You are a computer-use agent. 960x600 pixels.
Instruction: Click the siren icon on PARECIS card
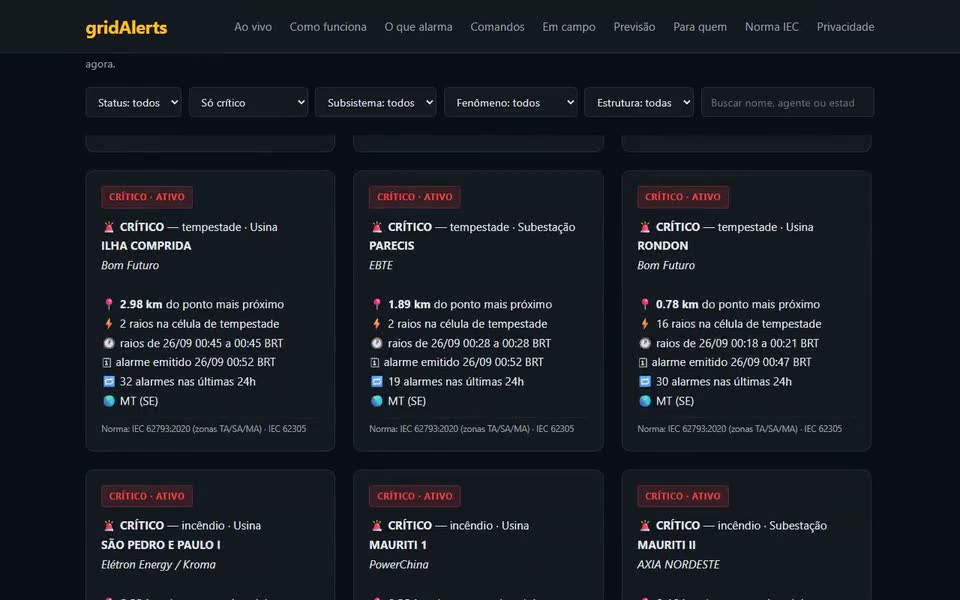377,227
